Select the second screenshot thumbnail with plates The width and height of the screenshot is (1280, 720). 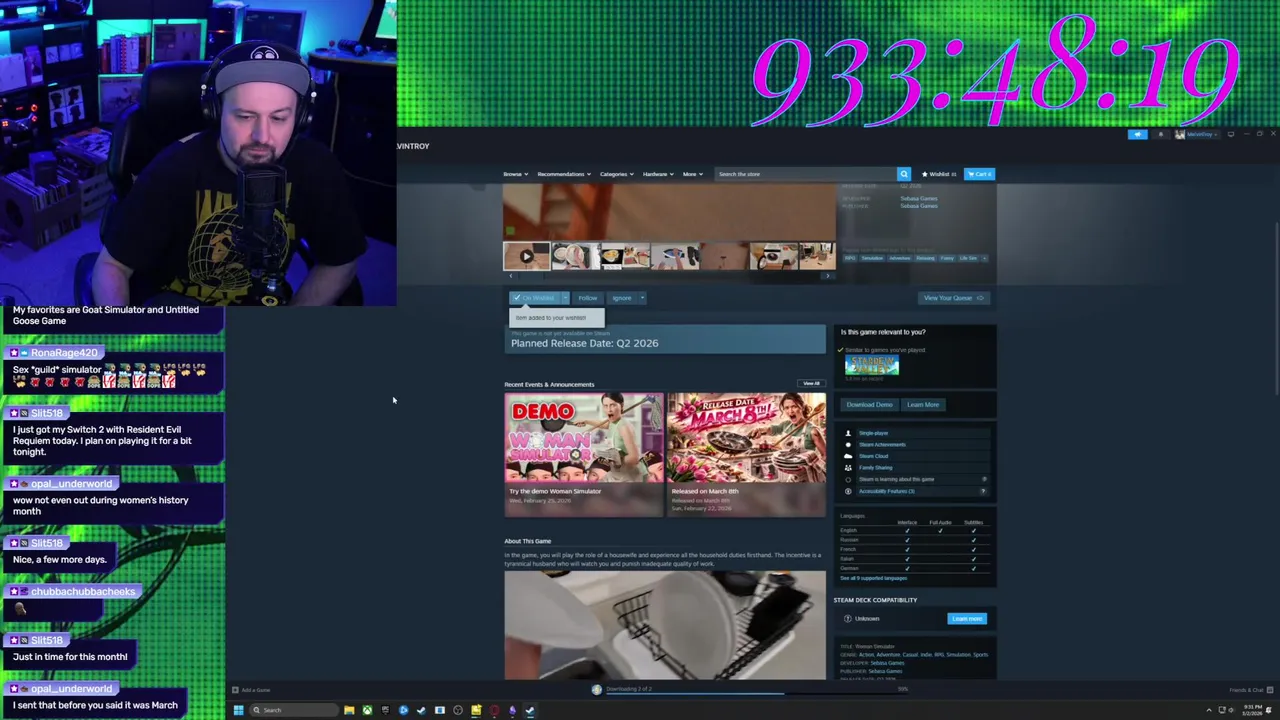point(576,257)
